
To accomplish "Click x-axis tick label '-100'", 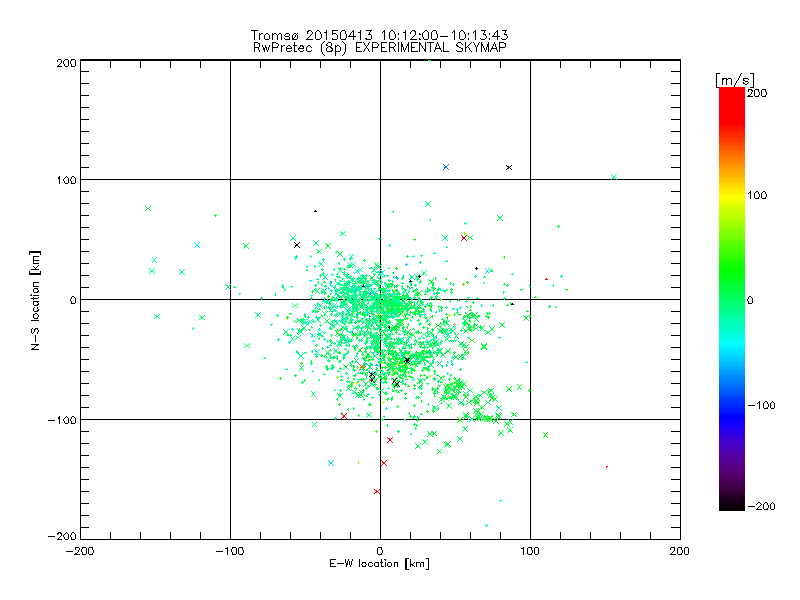I will point(230,552).
